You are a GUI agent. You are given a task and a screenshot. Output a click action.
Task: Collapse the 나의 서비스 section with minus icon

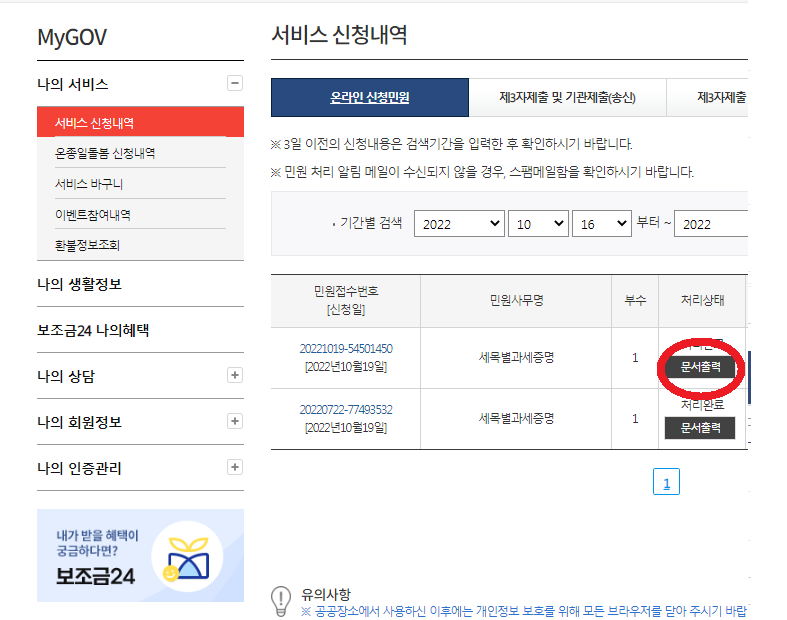pos(234,84)
